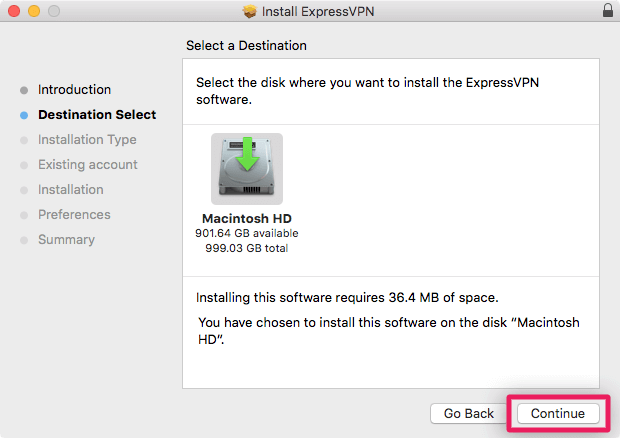Click the '901.64 GB available' text
Viewport: 620px width, 438px height.
coord(247,233)
